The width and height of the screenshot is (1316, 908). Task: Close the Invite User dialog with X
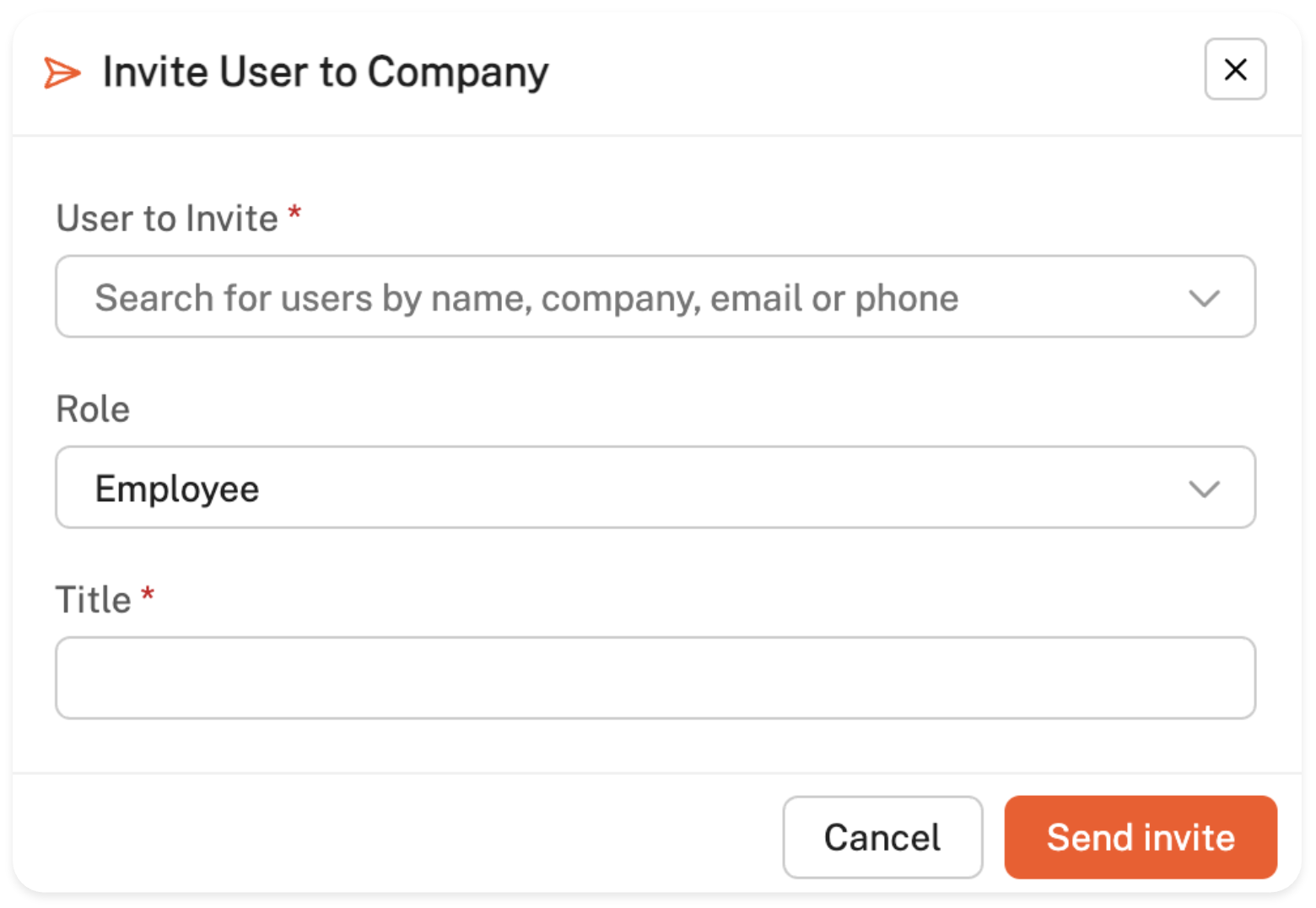click(x=1234, y=69)
